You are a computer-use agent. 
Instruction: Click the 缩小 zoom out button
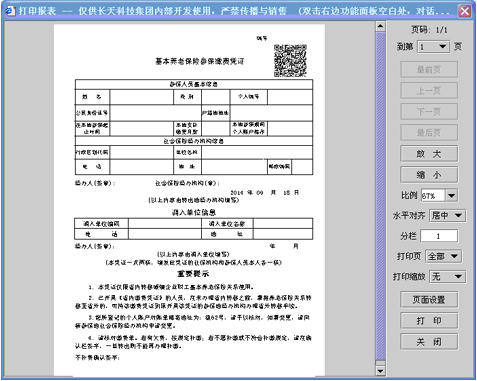click(x=429, y=175)
